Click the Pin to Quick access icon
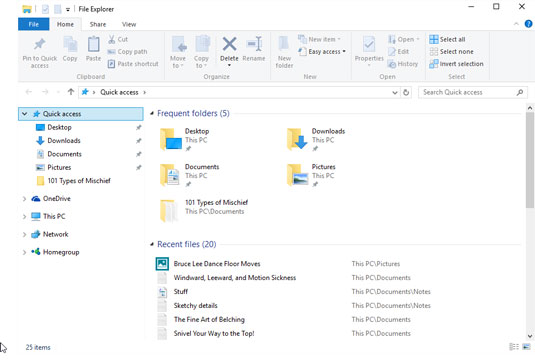The image size is (535, 360). click(40, 44)
